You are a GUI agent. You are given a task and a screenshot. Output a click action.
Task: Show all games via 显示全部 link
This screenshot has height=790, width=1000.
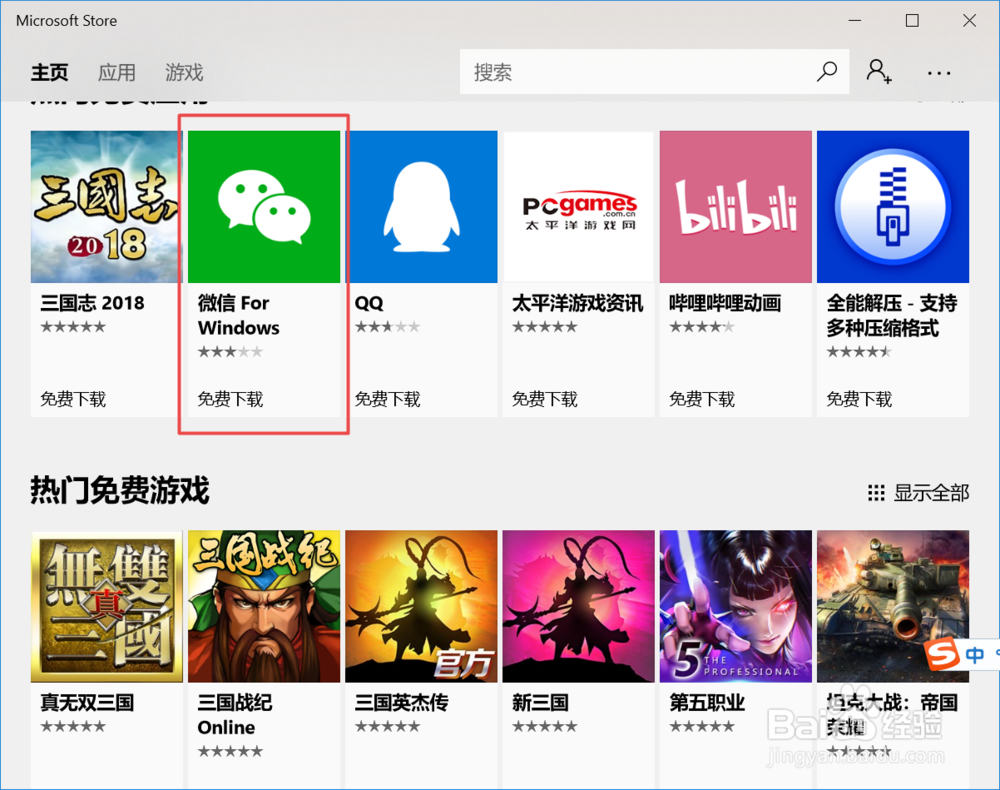pyautogui.click(x=931, y=493)
